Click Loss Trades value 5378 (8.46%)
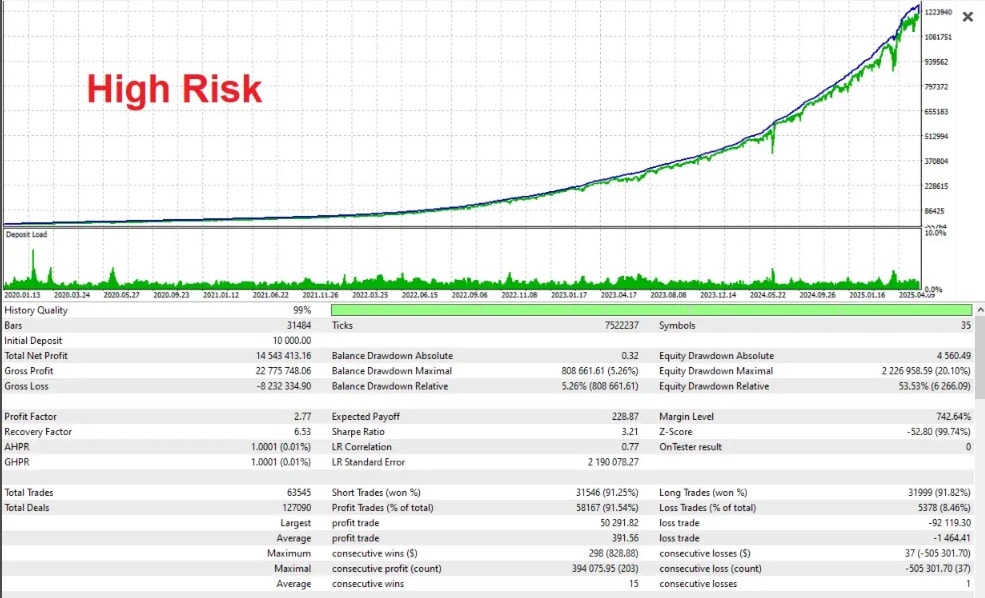 tap(944, 508)
